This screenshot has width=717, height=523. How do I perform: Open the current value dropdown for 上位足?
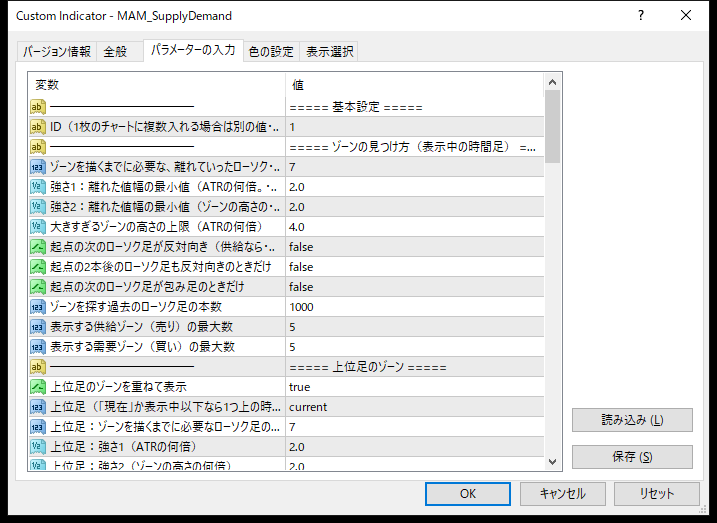415,407
